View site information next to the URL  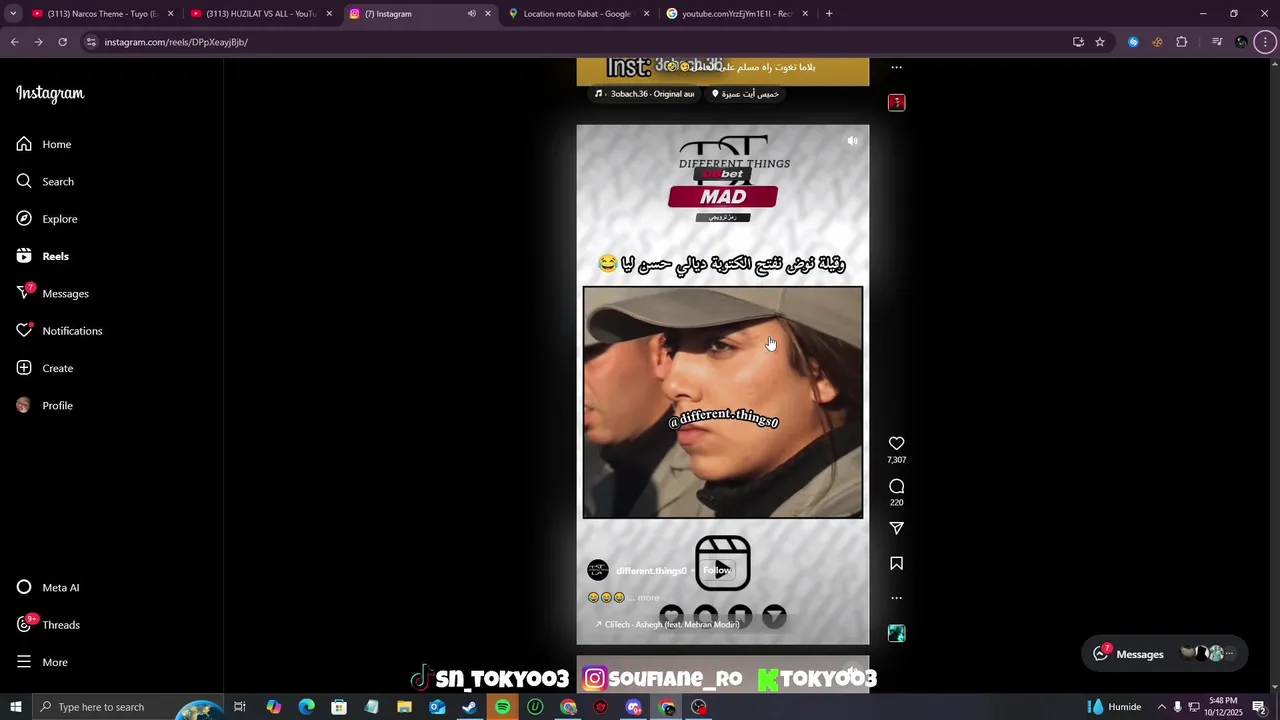[x=91, y=42]
